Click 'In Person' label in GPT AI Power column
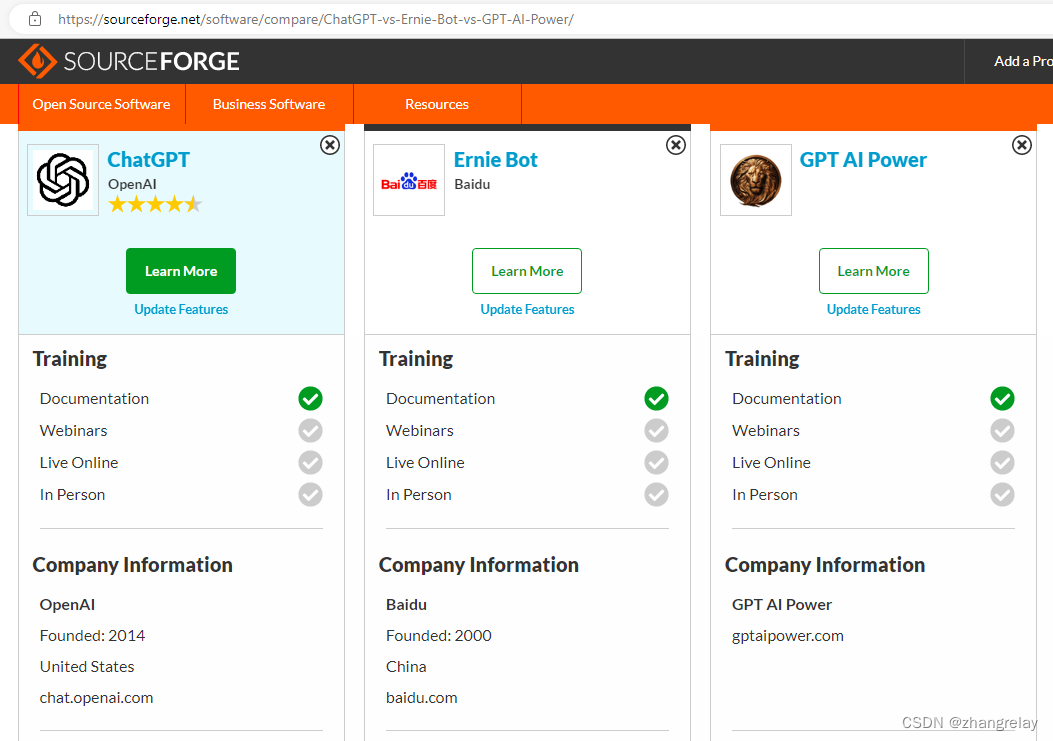This screenshot has width=1053, height=741. click(x=765, y=494)
